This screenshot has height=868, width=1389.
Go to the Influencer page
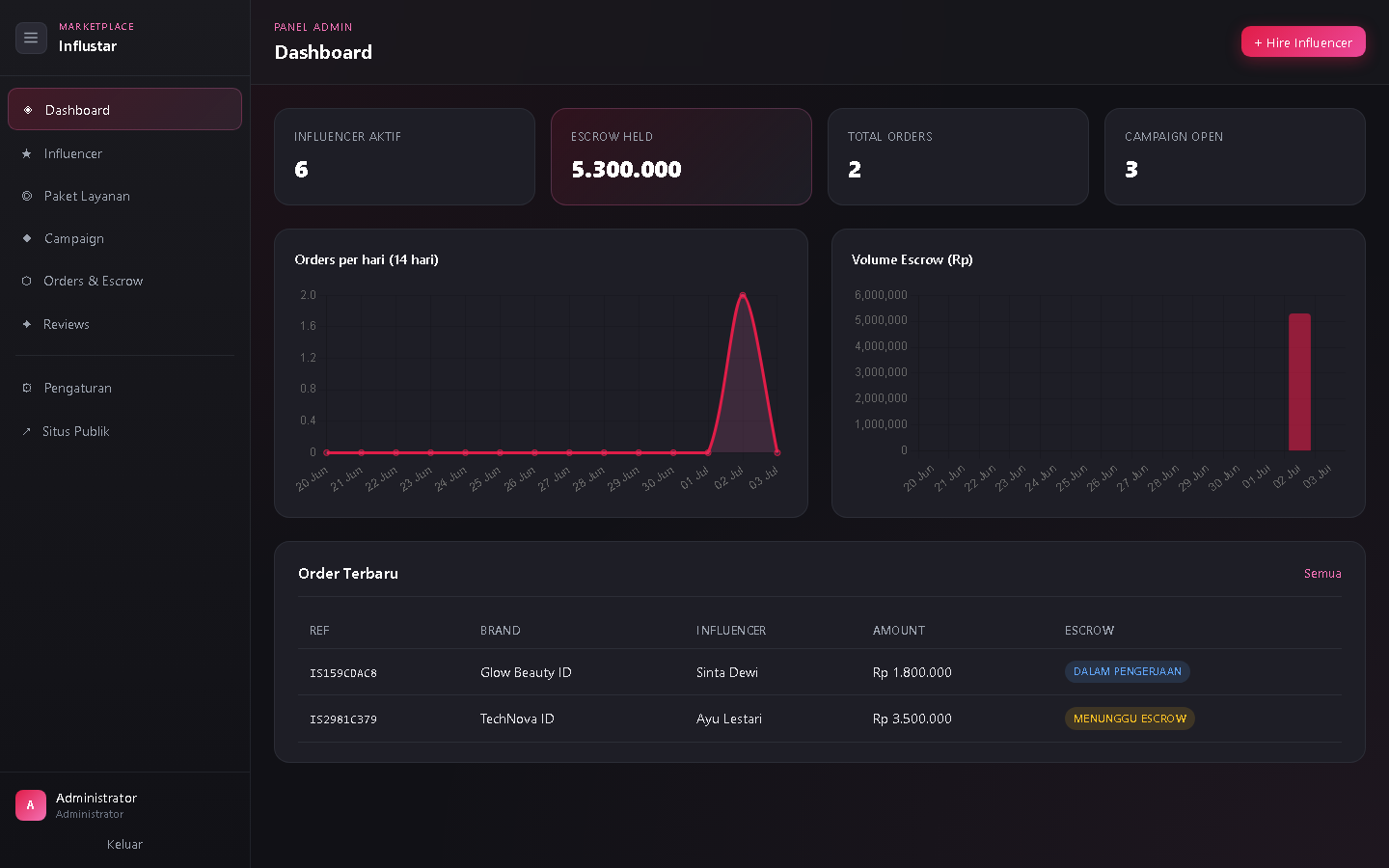pyautogui.click(x=124, y=153)
